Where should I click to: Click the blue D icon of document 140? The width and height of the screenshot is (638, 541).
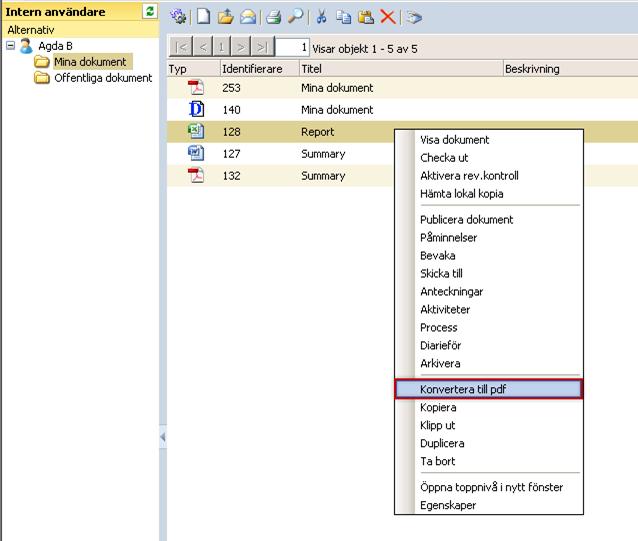tap(197, 109)
